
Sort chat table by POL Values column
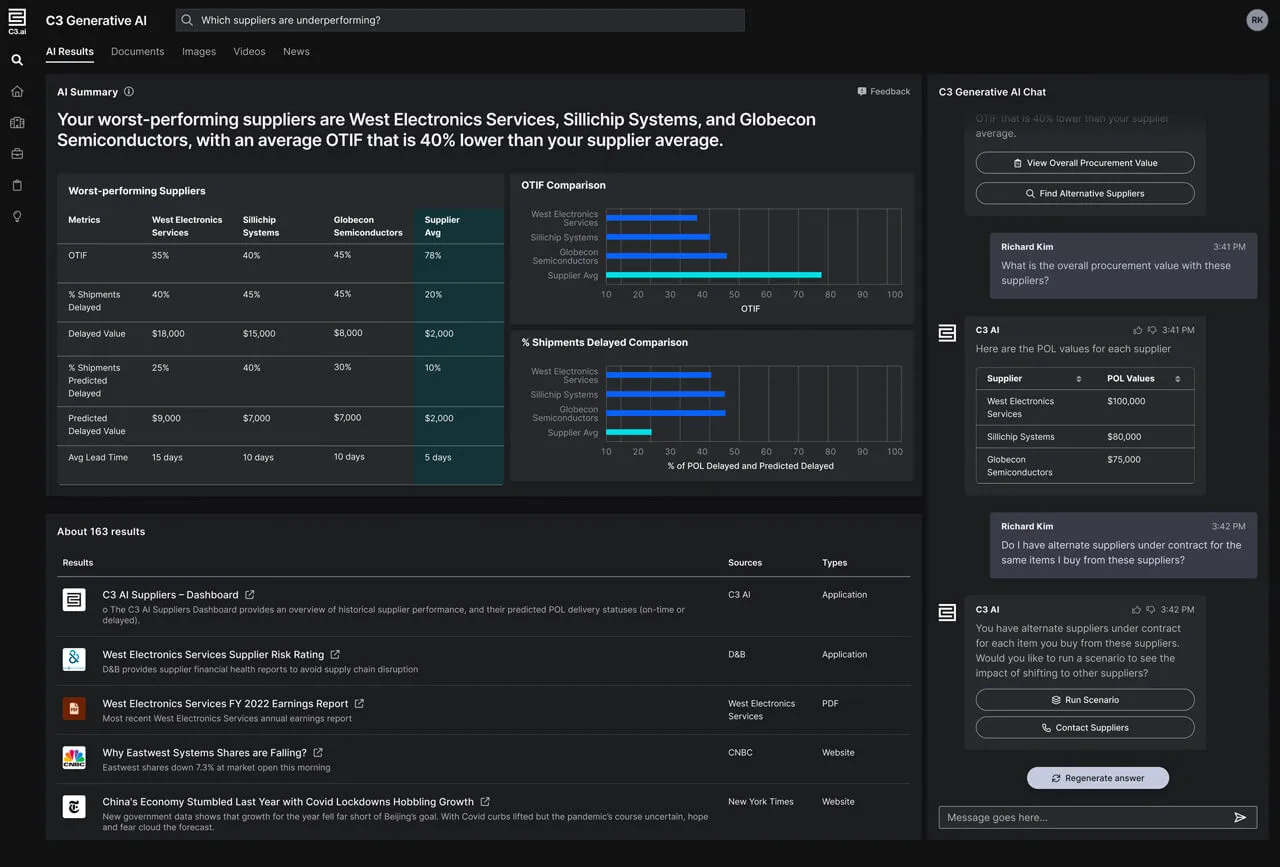tap(1177, 379)
